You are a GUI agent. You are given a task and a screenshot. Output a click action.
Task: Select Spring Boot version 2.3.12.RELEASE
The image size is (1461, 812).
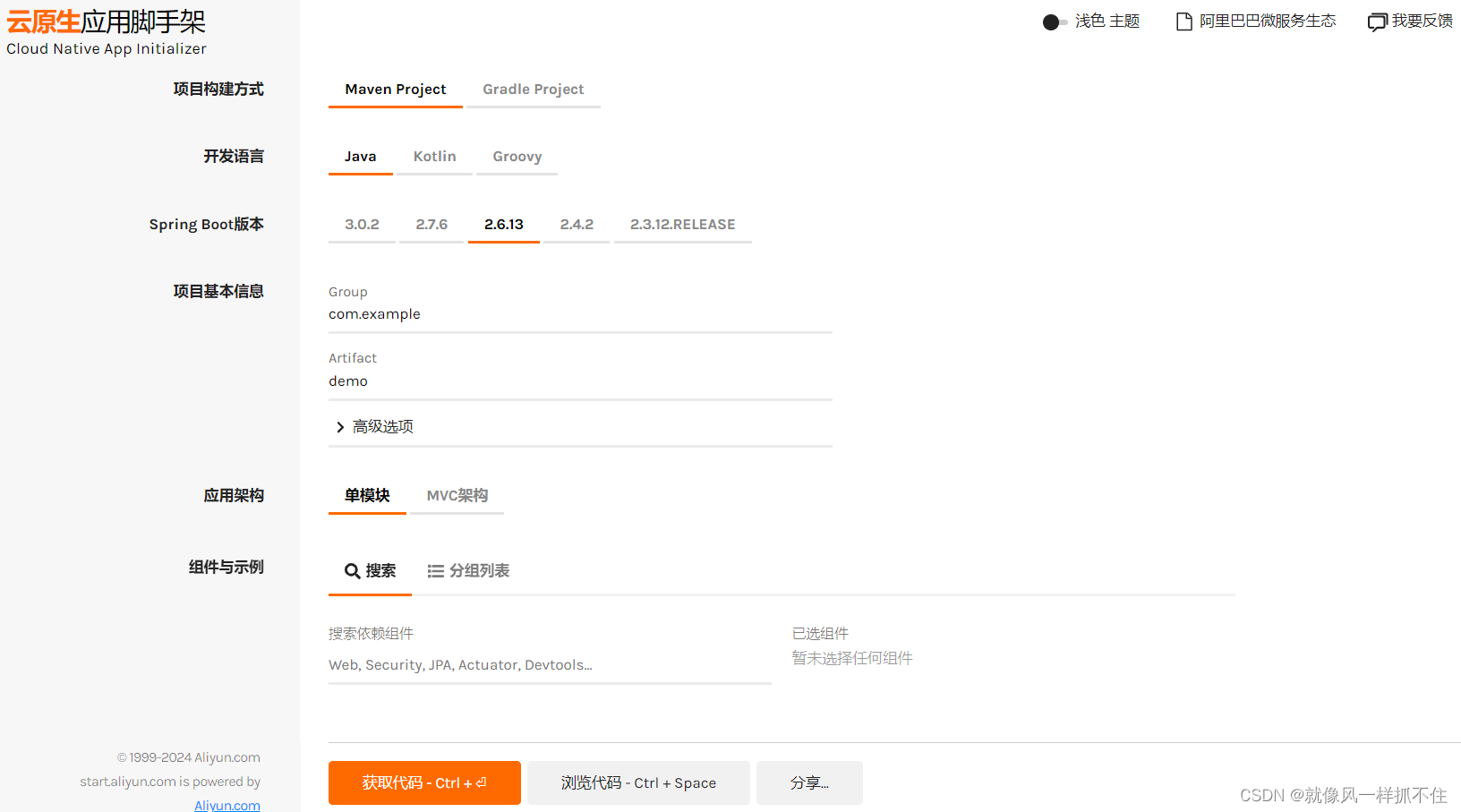point(683,225)
